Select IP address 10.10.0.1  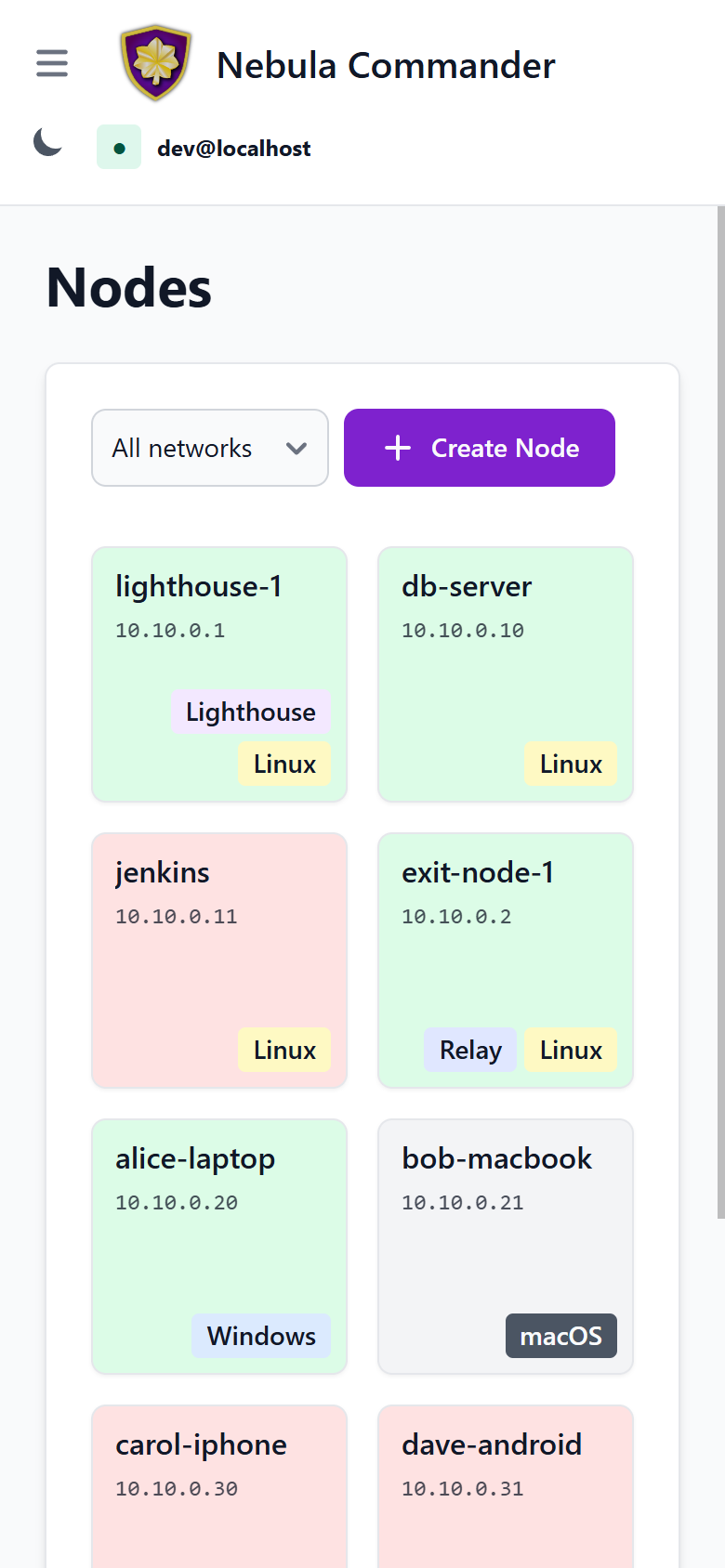click(x=170, y=631)
